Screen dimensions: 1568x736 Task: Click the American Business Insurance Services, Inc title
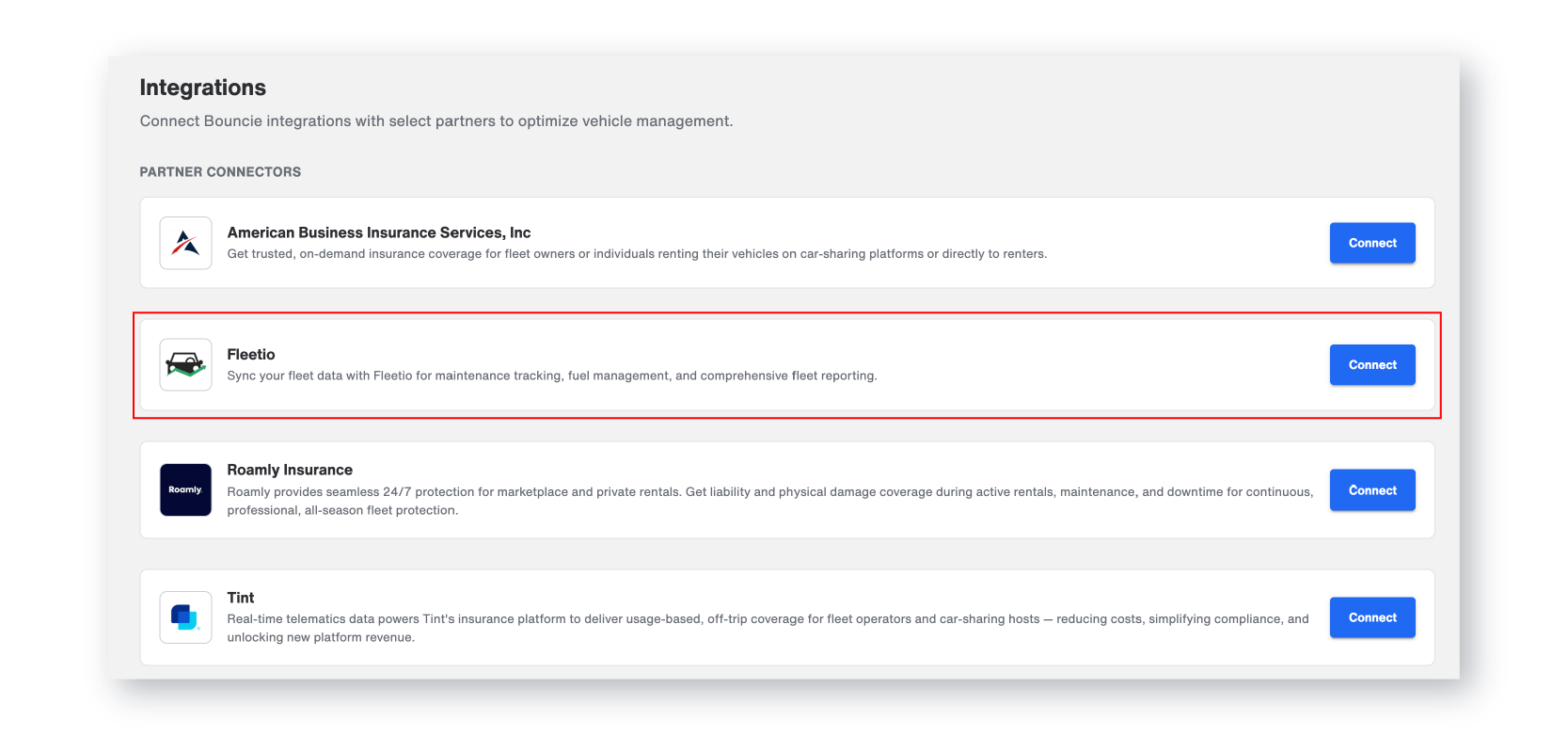tap(379, 232)
